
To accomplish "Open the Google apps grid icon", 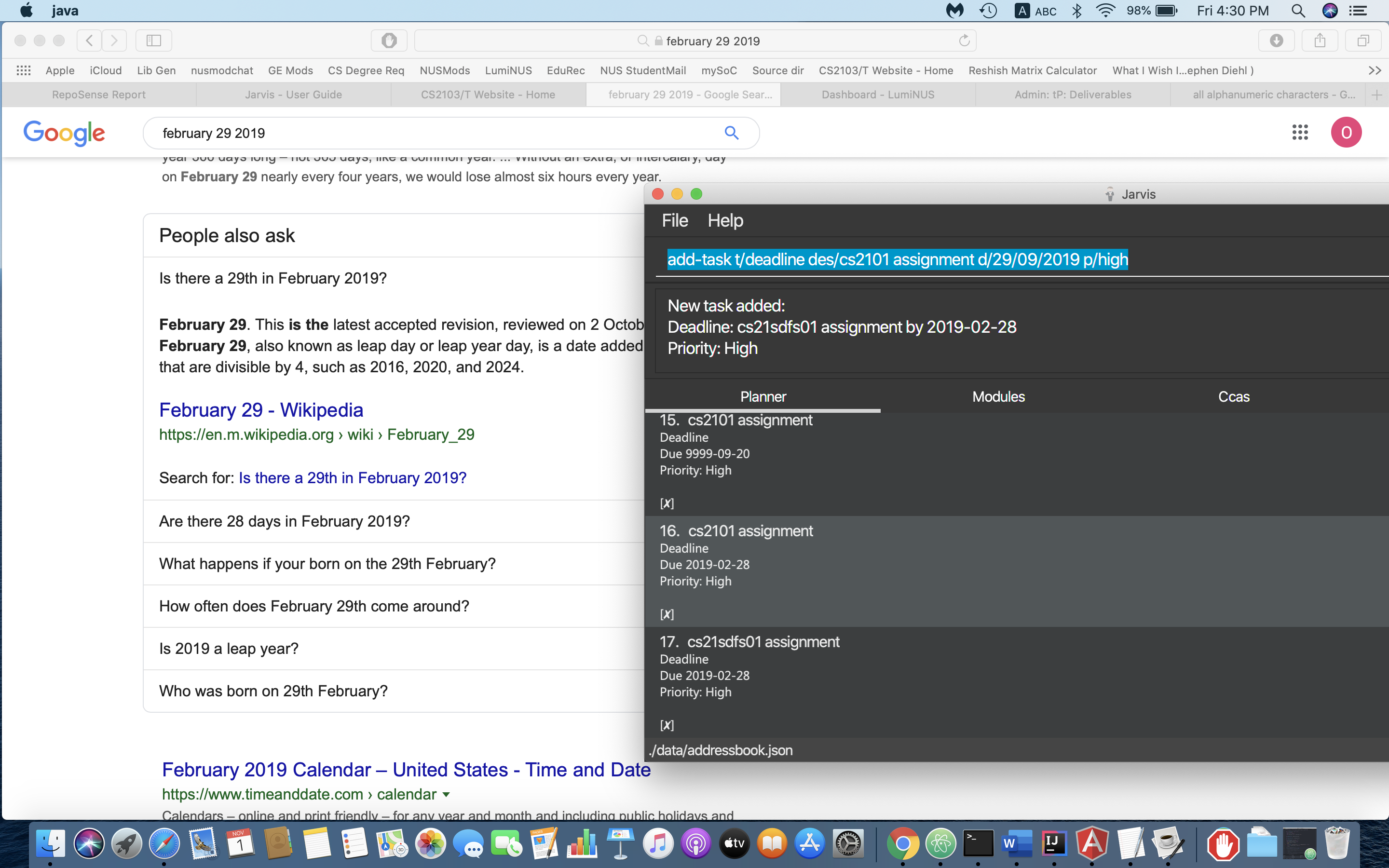I will tap(1299, 133).
